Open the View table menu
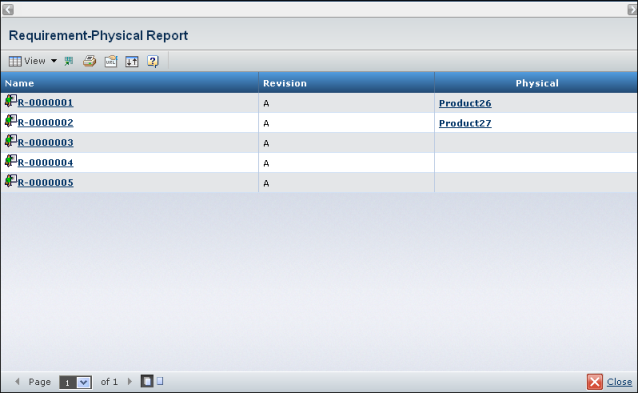Viewport: 638px width, 393px height. click(x=33, y=61)
